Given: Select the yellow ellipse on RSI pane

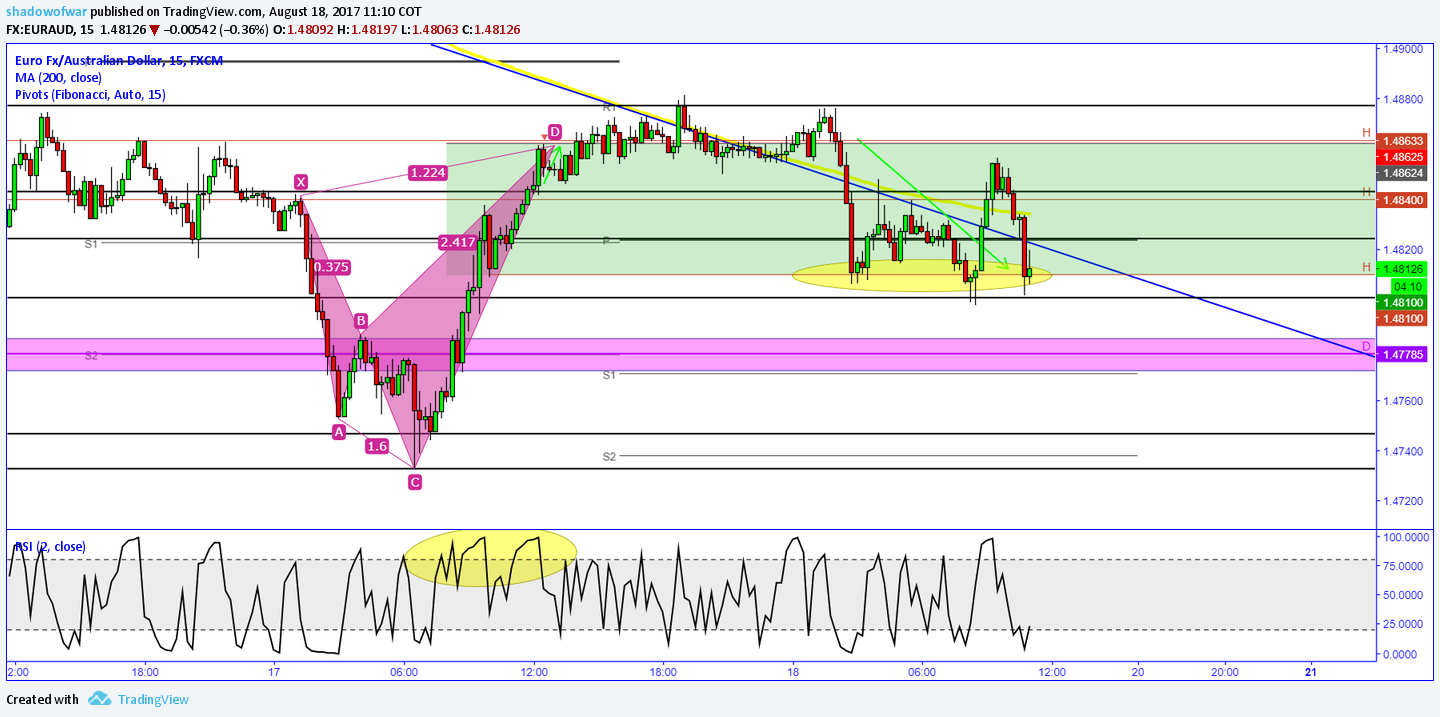Looking at the screenshot, I should tap(491, 558).
